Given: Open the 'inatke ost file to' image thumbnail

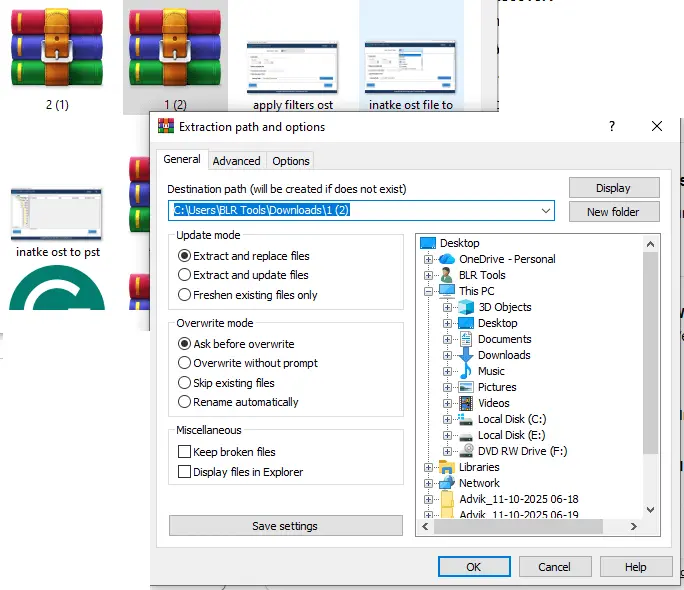Looking at the screenshot, I should [410, 67].
